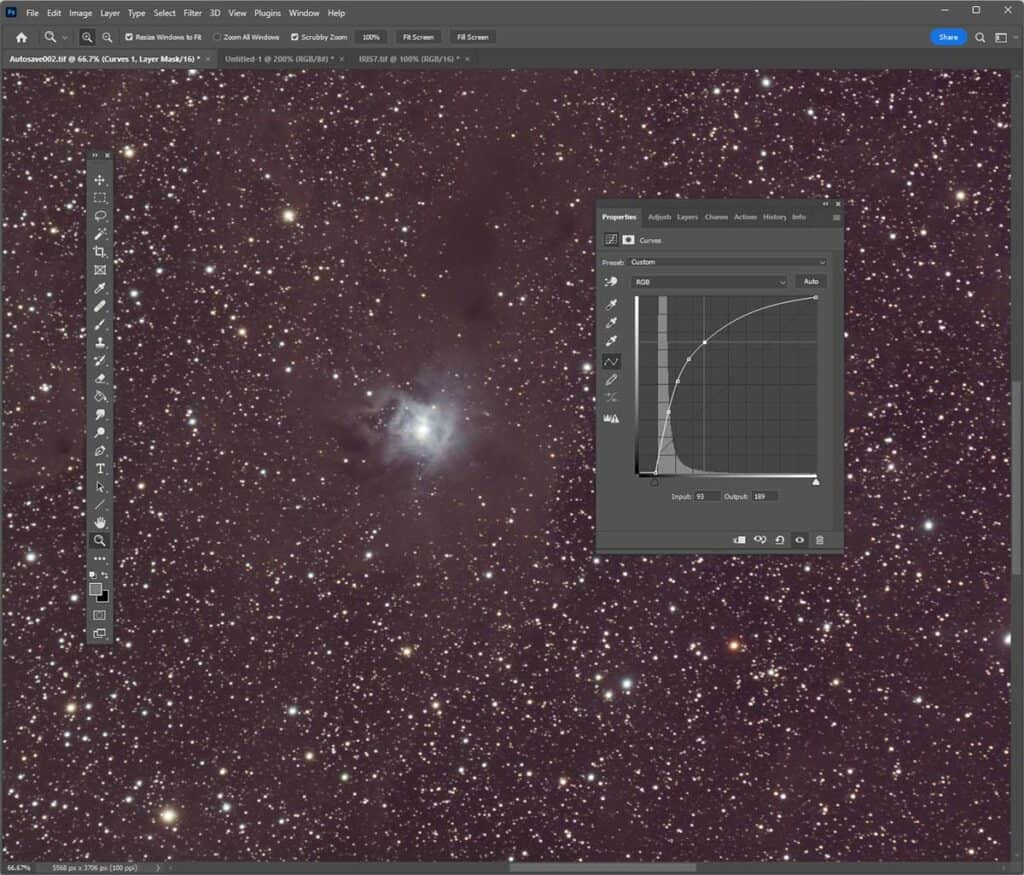
Task: Open the Preset dropdown showing Custom
Action: point(727,262)
